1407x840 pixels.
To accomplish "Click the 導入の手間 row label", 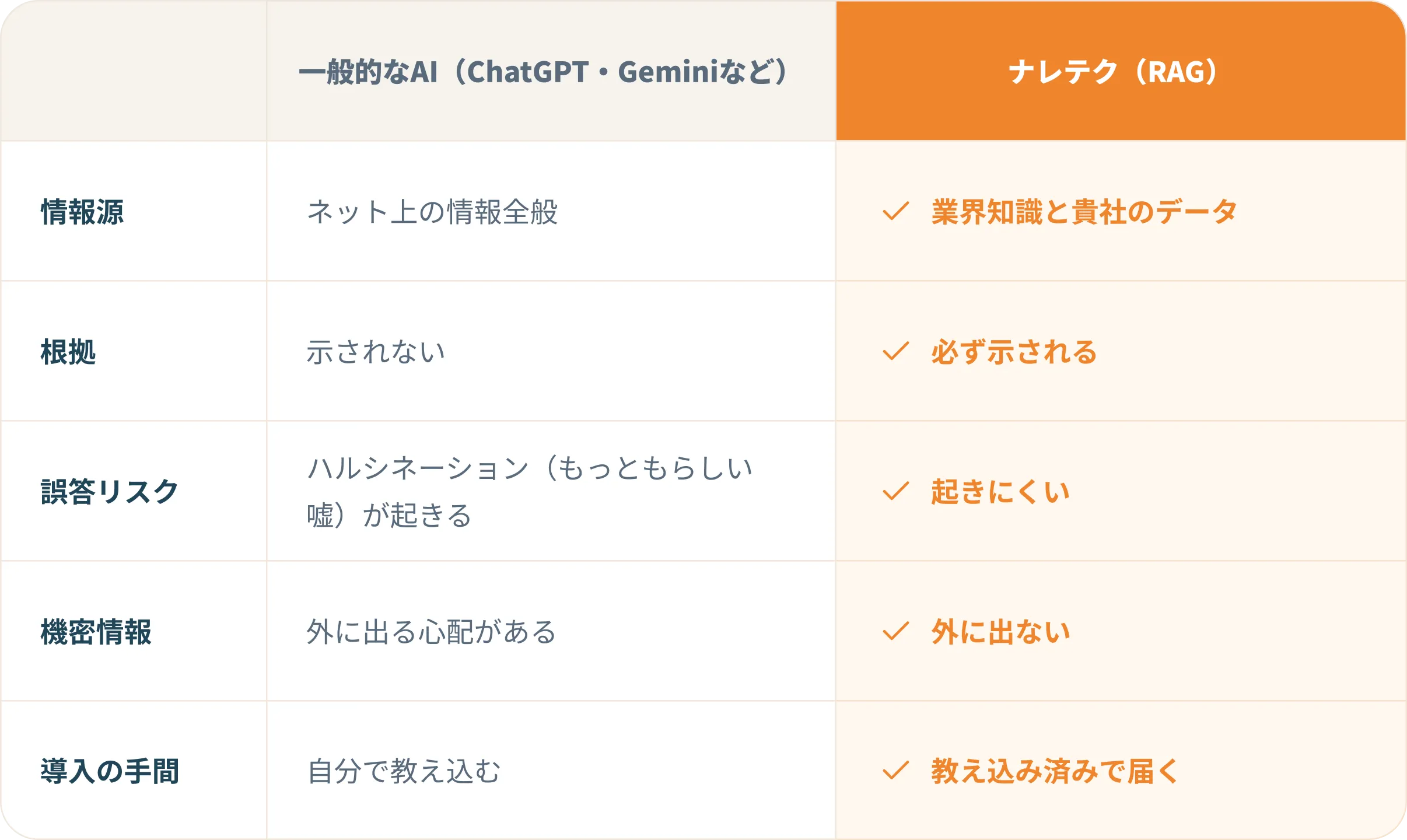I will coord(110,771).
